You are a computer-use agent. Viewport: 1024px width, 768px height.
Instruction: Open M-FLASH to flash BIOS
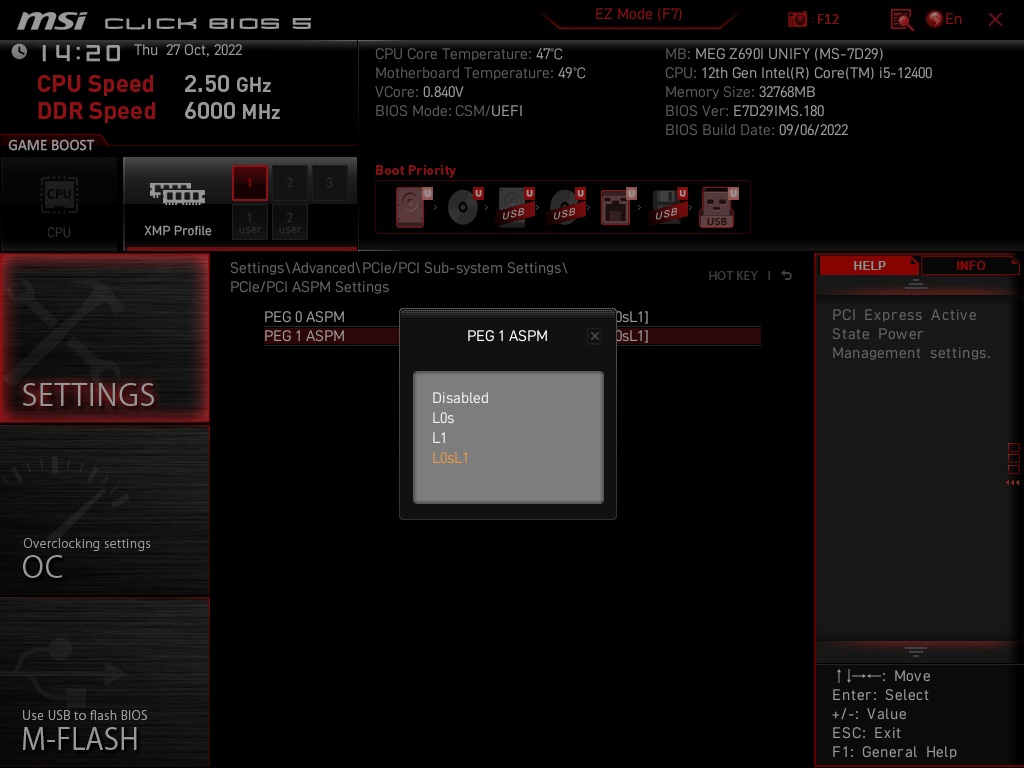click(x=104, y=682)
